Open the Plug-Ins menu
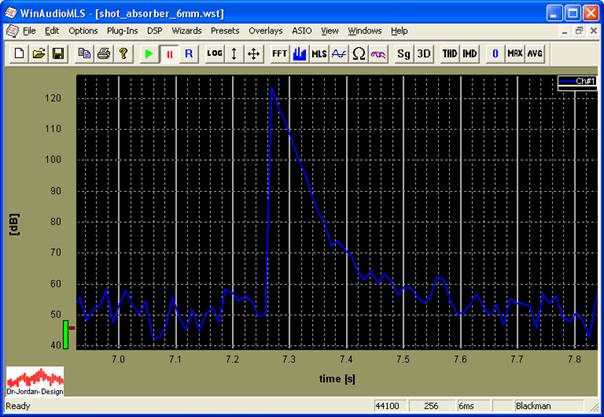This screenshot has width=604, height=417. click(122, 31)
